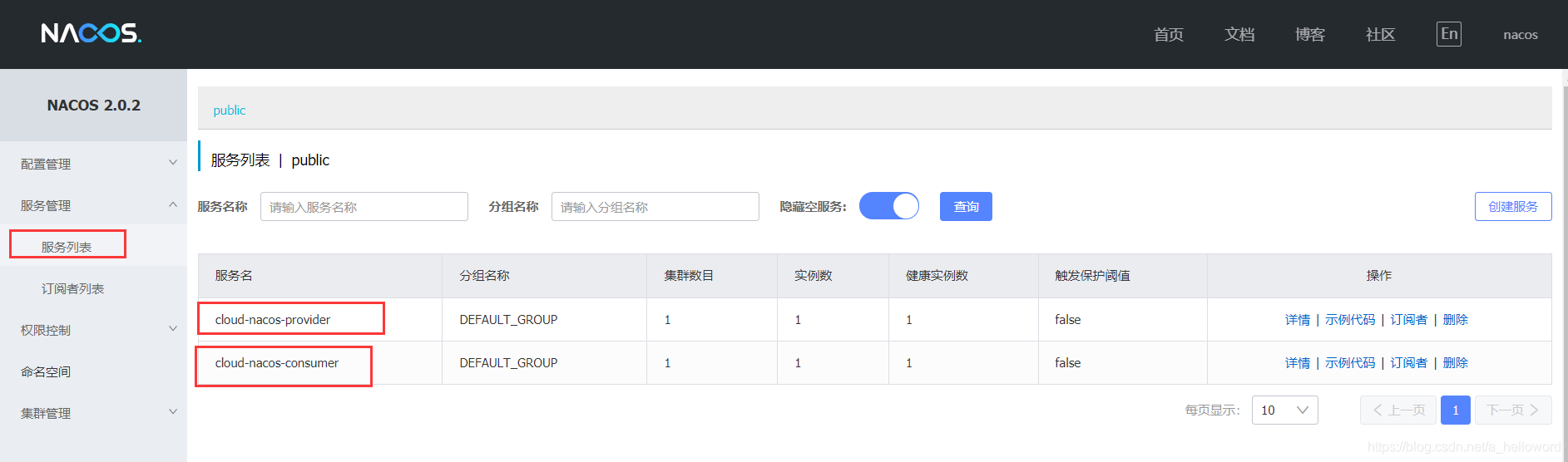Image resolution: width=1568 pixels, height=462 pixels.
Task: Focus the 分组名称 input field
Action: (x=655, y=206)
